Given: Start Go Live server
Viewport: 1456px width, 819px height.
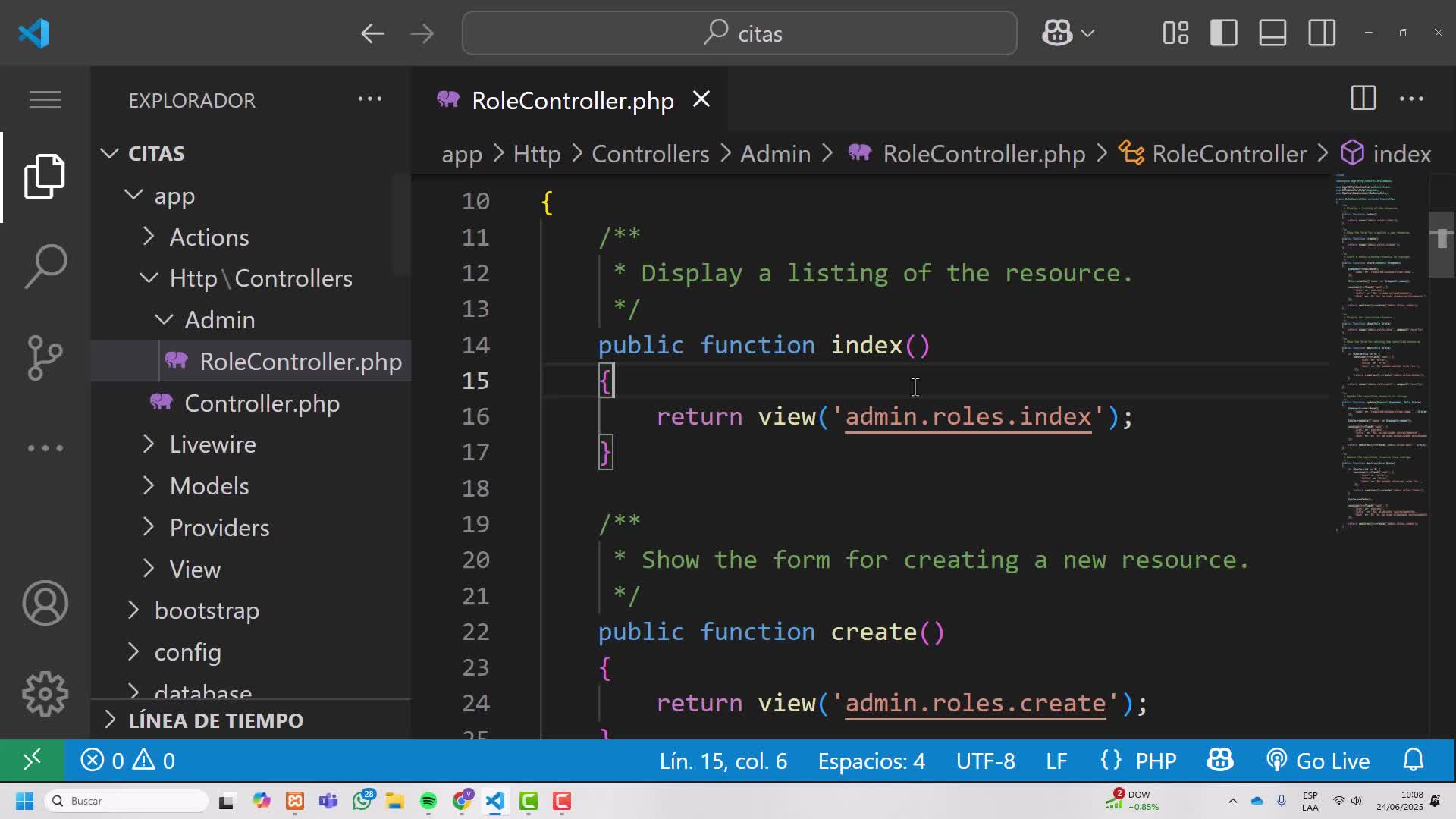Looking at the screenshot, I should click(x=1318, y=761).
